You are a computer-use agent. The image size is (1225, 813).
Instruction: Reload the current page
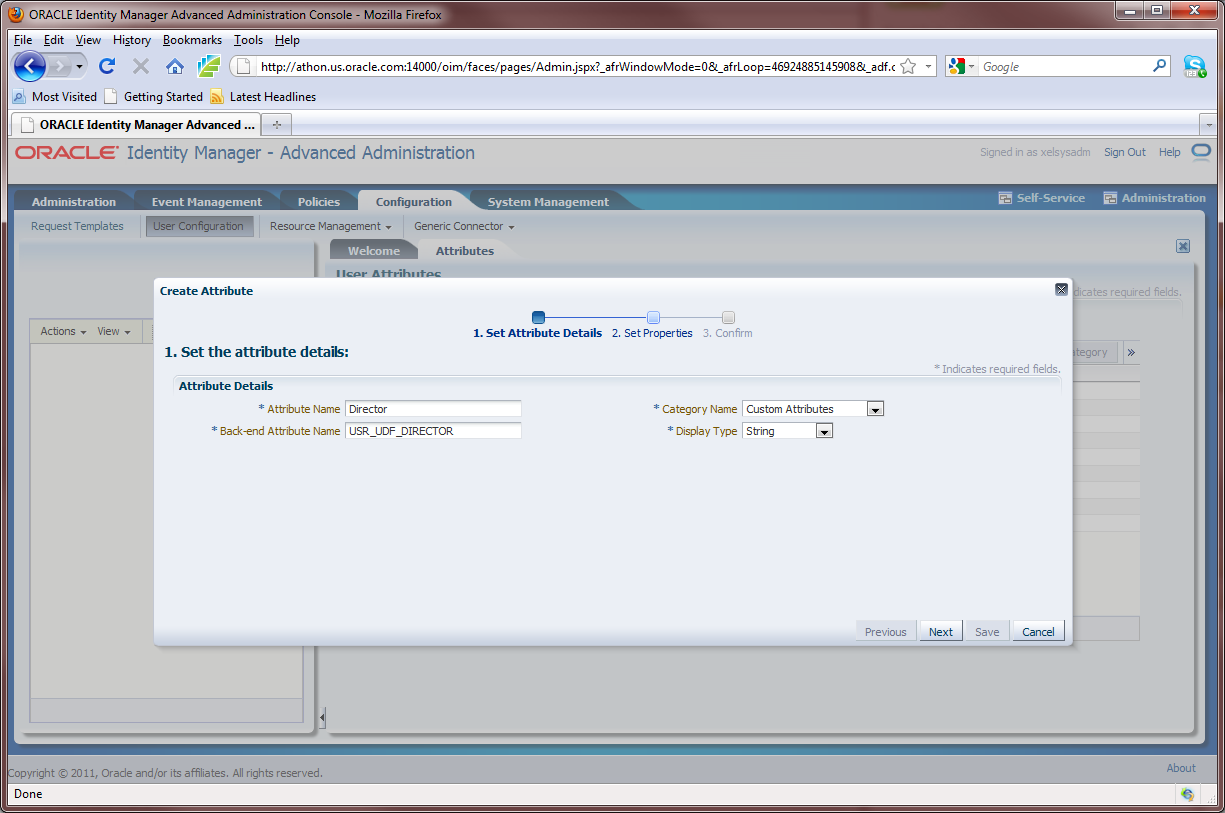(x=107, y=67)
